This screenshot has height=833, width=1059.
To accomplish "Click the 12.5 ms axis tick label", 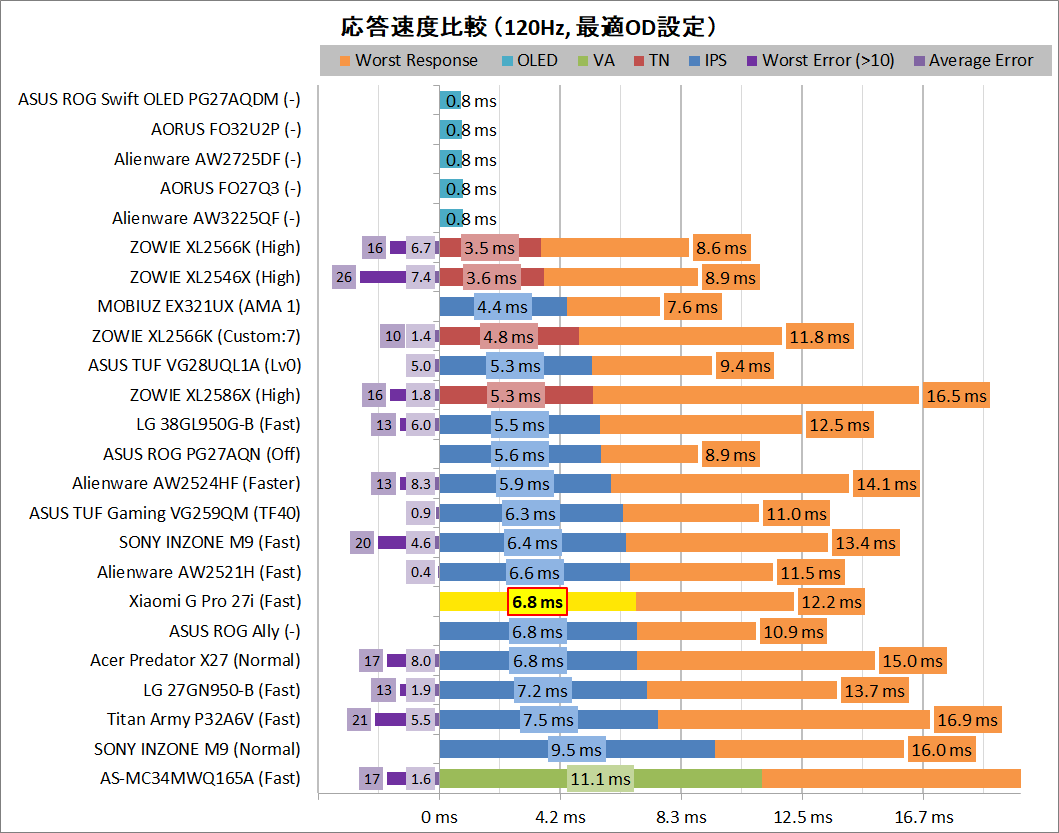I will 802,817.
